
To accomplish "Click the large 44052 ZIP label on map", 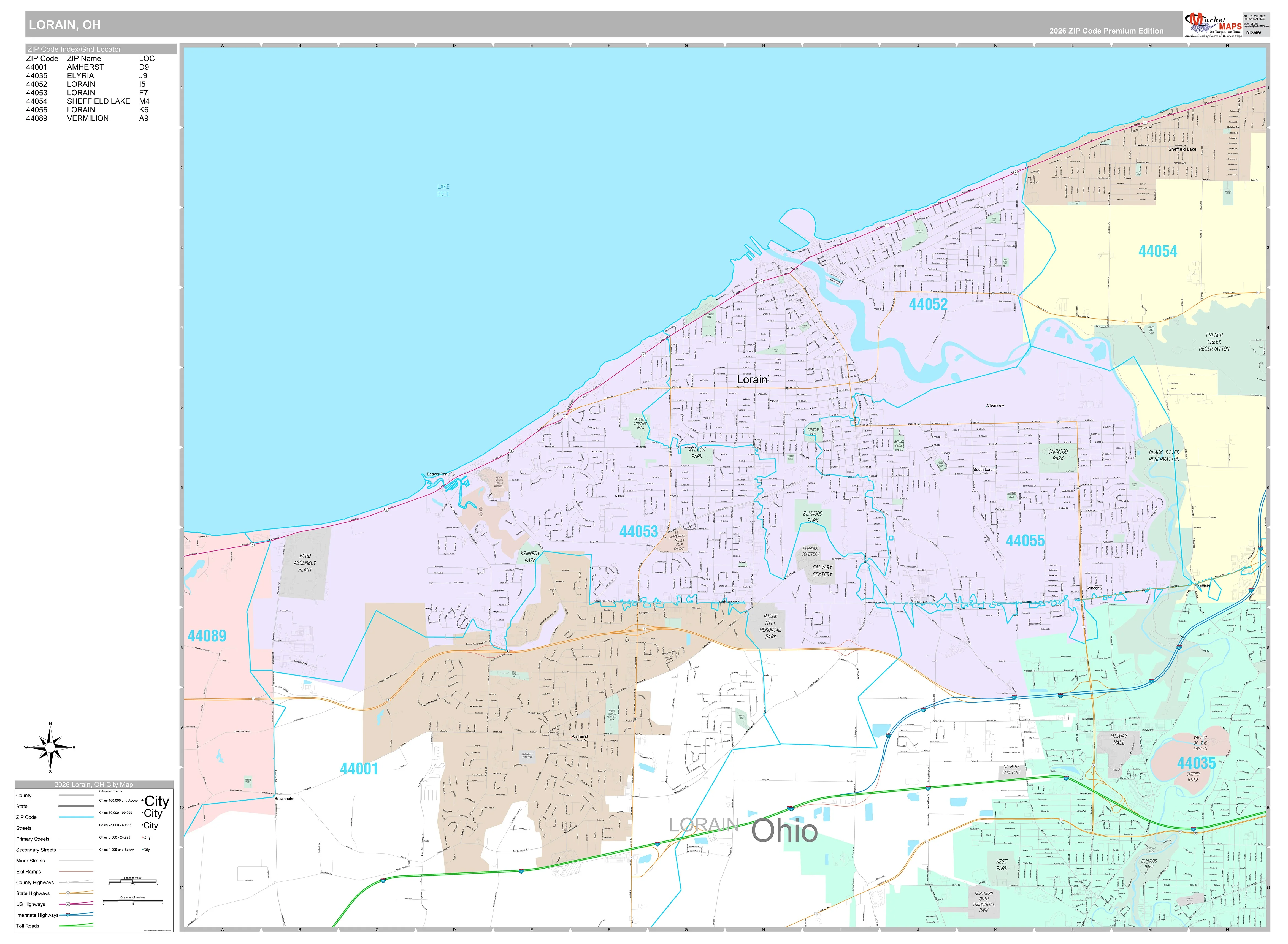I will pos(928,304).
